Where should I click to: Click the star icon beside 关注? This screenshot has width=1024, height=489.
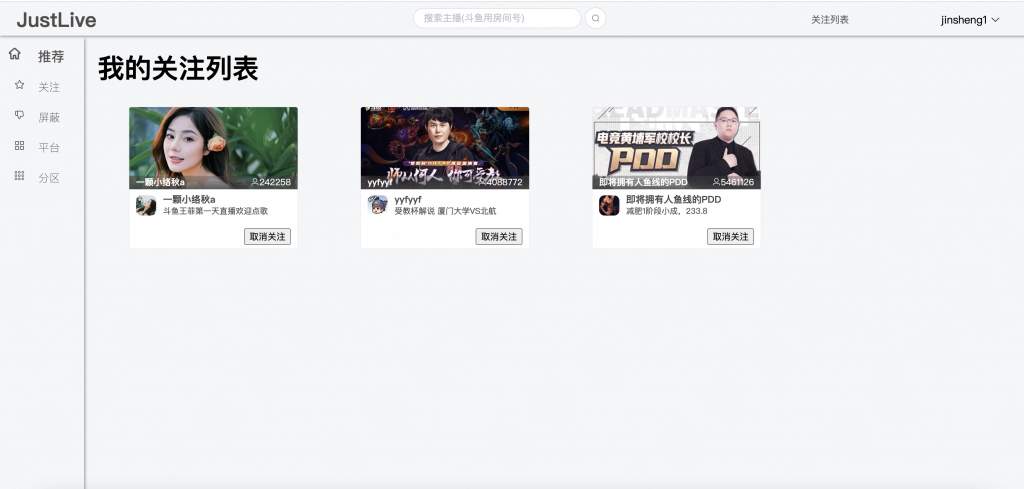click(x=19, y=86)
